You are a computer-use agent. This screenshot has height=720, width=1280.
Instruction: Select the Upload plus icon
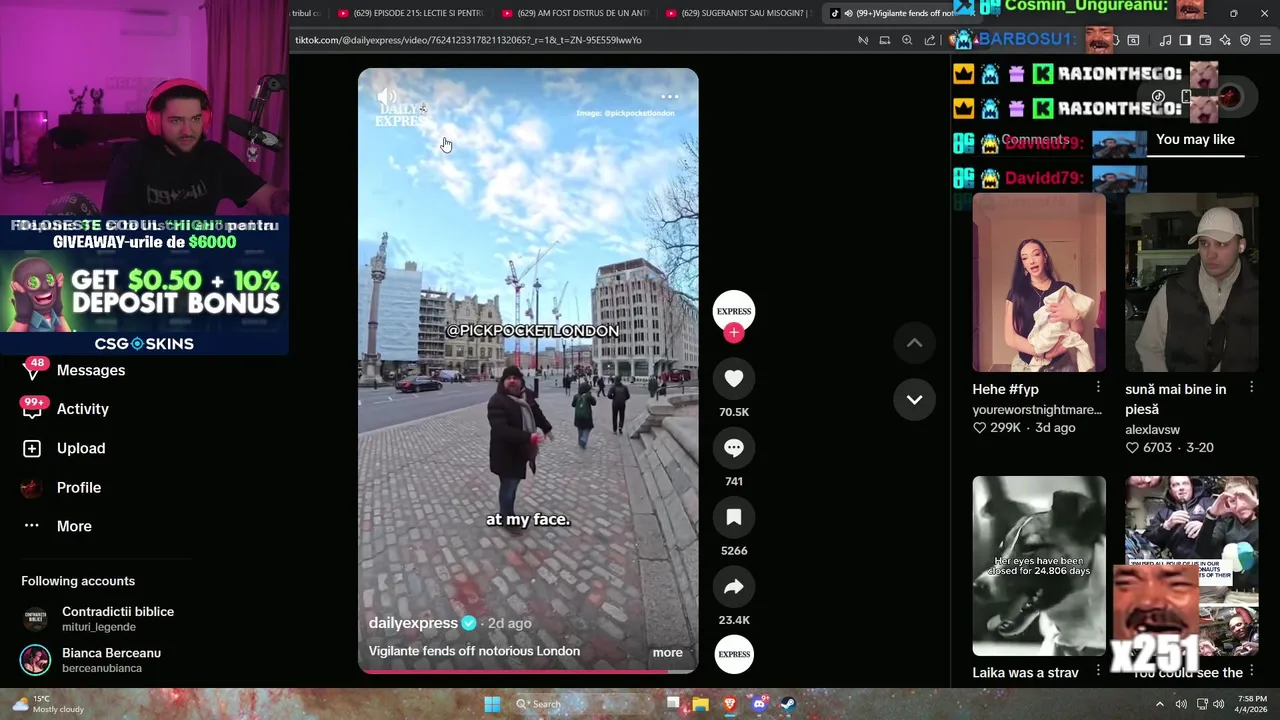(32, 449)
